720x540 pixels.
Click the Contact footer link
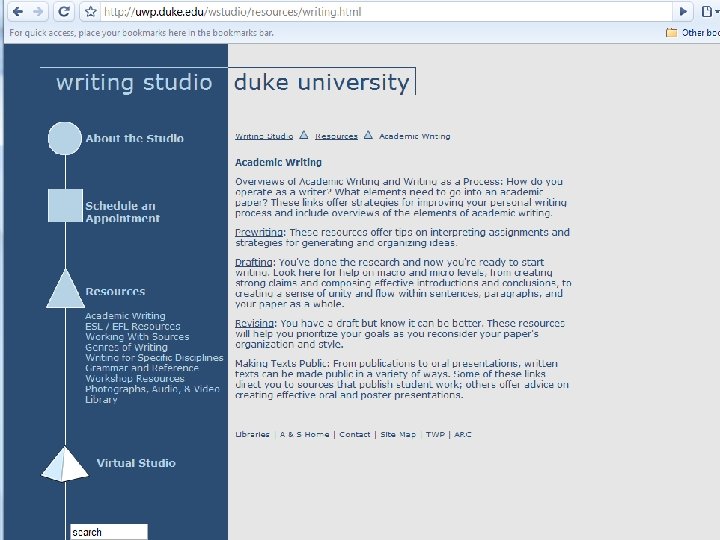tap(354, 434)
